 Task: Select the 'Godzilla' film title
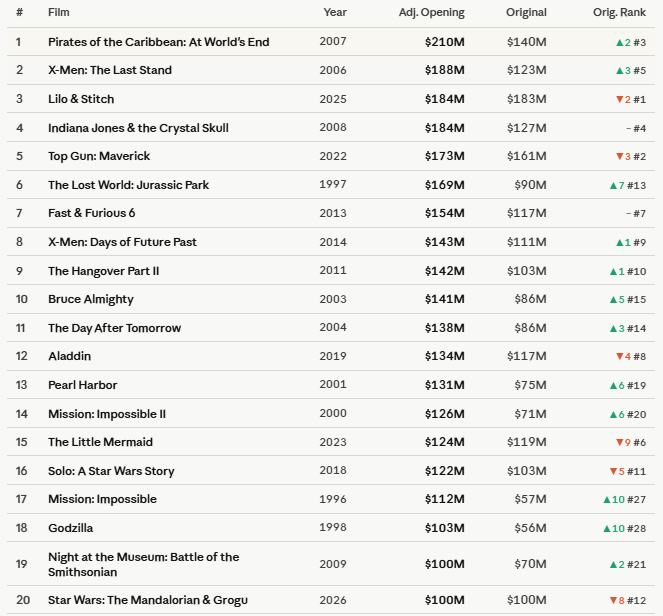pos(71,528)
